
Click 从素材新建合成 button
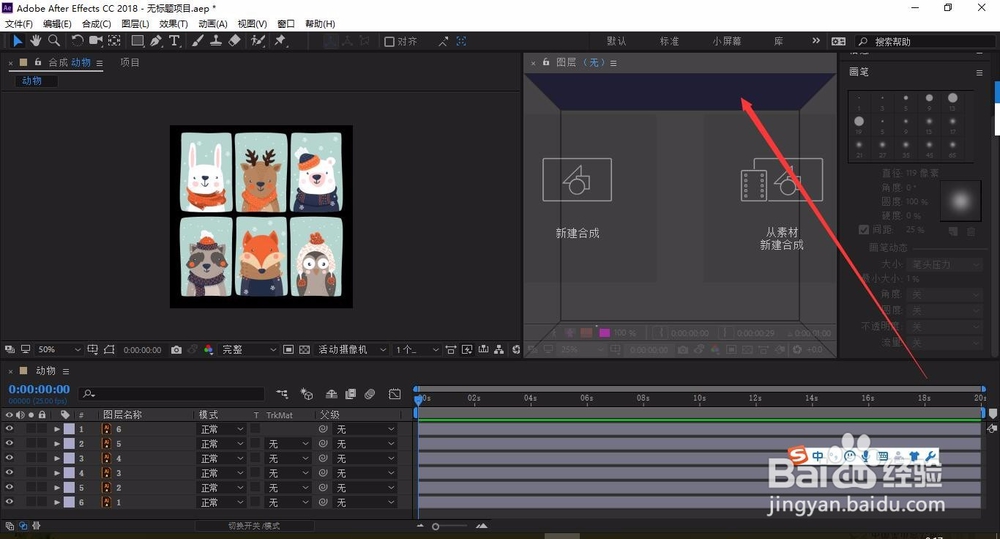(782, 204)
